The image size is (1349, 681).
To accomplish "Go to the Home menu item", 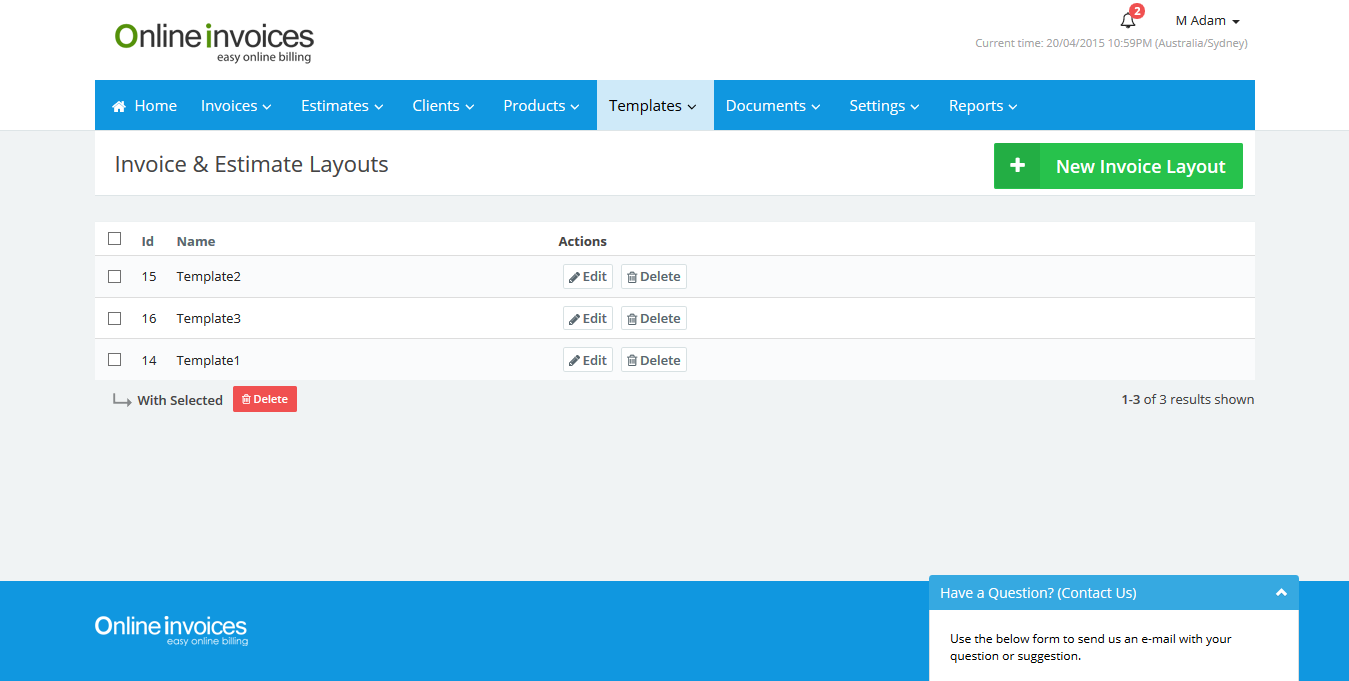I will (x=145, y=106).
